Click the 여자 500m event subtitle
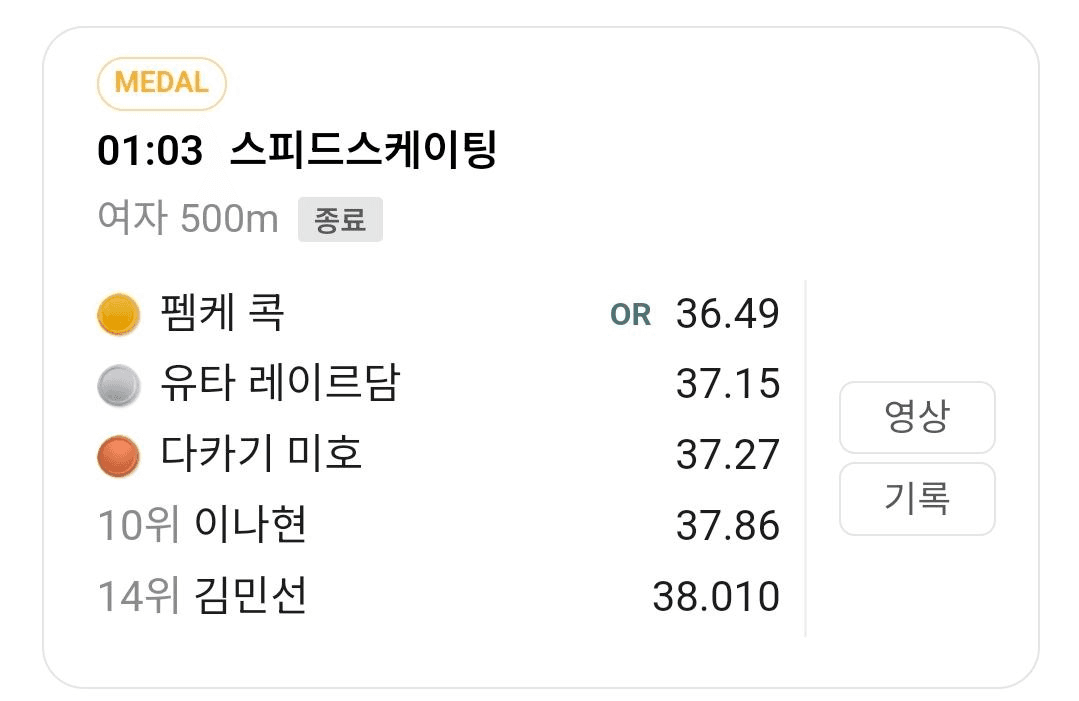The height and width of the screenshot is (701, 1079). pyautogui.click(x=188, y=218)
